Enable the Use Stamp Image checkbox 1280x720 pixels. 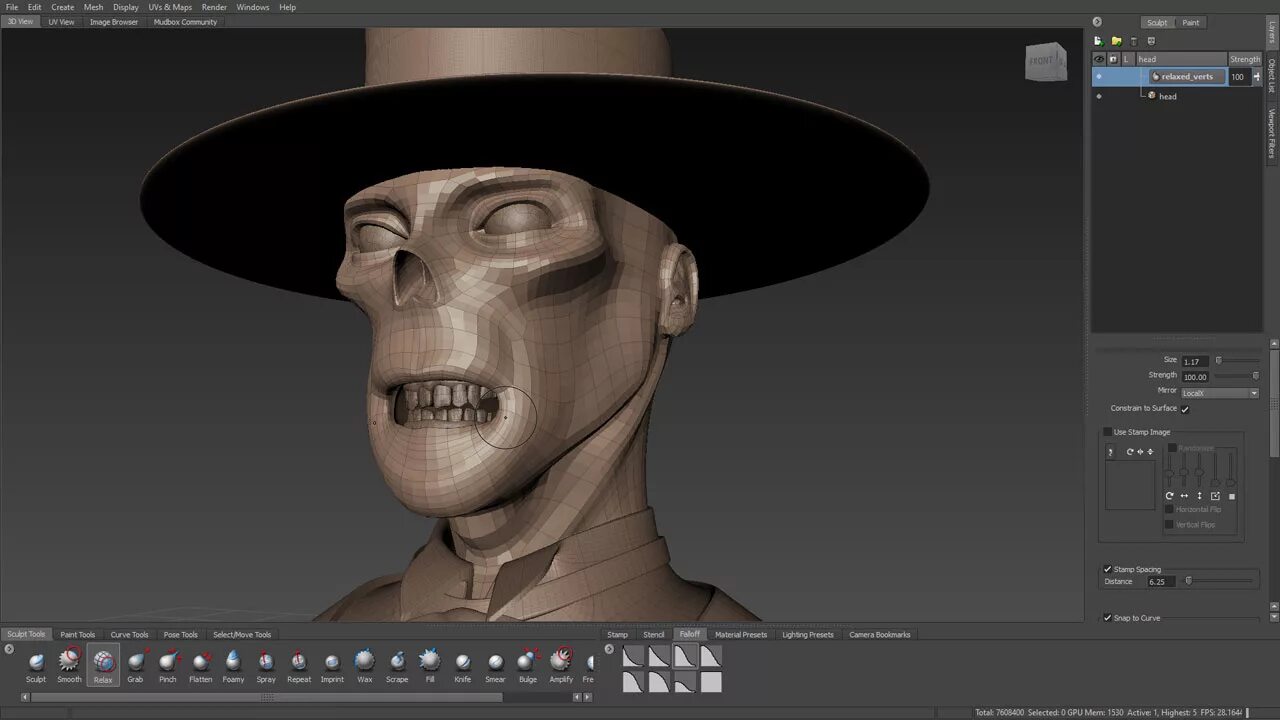(x=1107, y=432)
